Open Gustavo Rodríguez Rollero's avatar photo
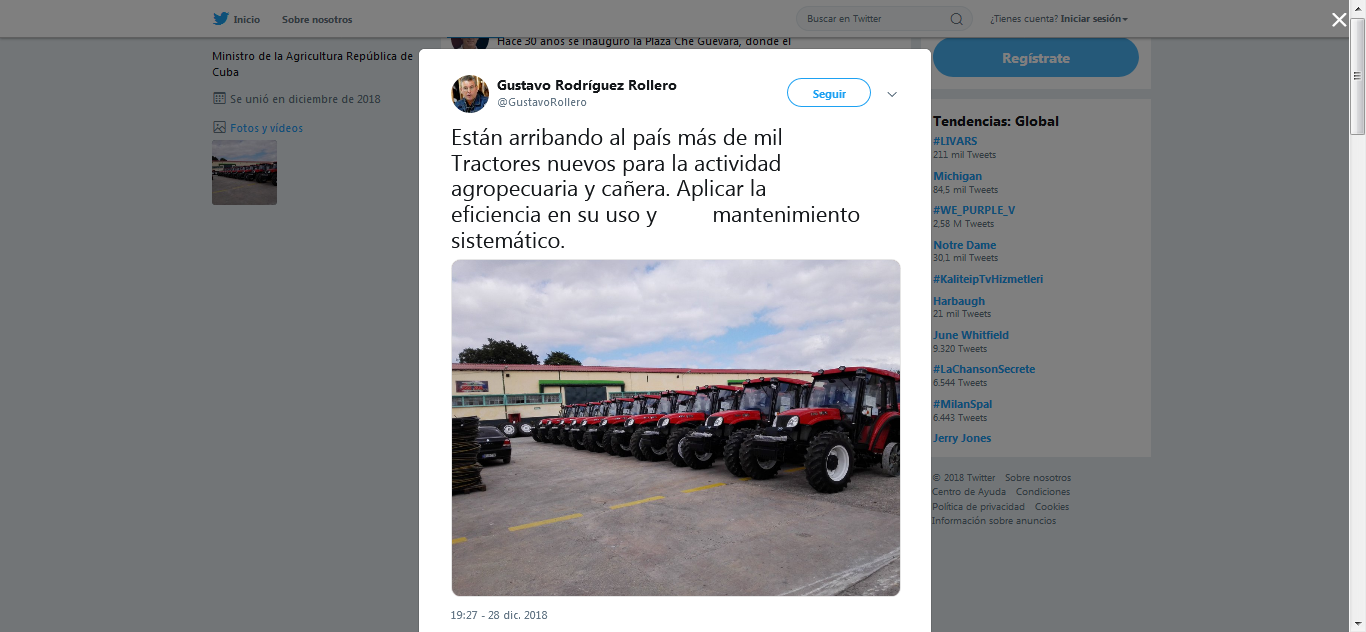The image size is (1366, 632). (470, 93)
